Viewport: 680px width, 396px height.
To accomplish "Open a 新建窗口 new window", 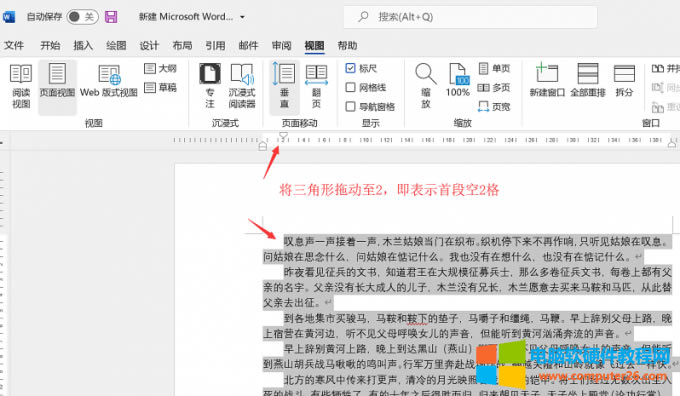I will 547,80.
